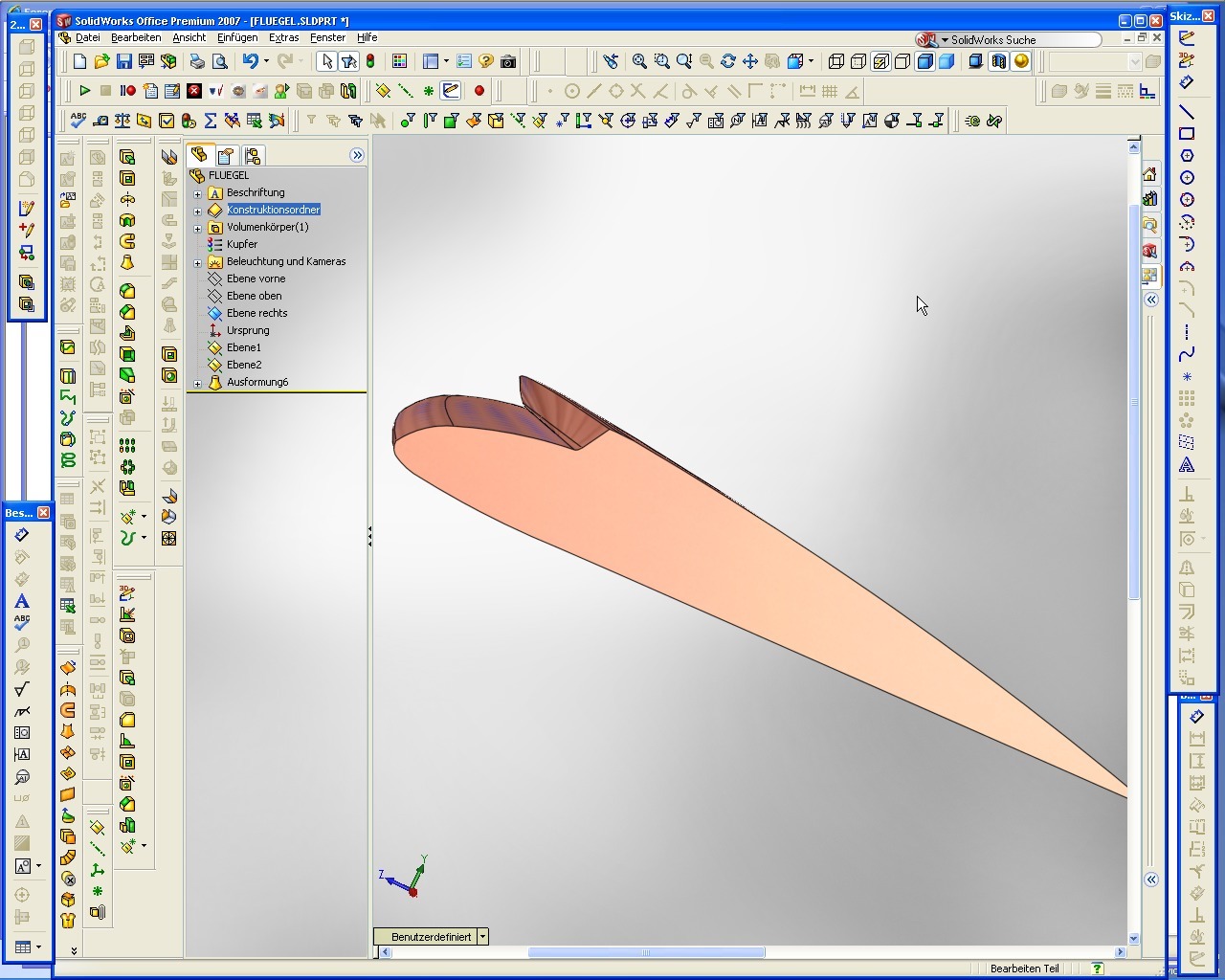Select the Spline tool in the Skizze toolbar
The width and height of the screenshot is (1225, 980).
tap(1187, 354)
